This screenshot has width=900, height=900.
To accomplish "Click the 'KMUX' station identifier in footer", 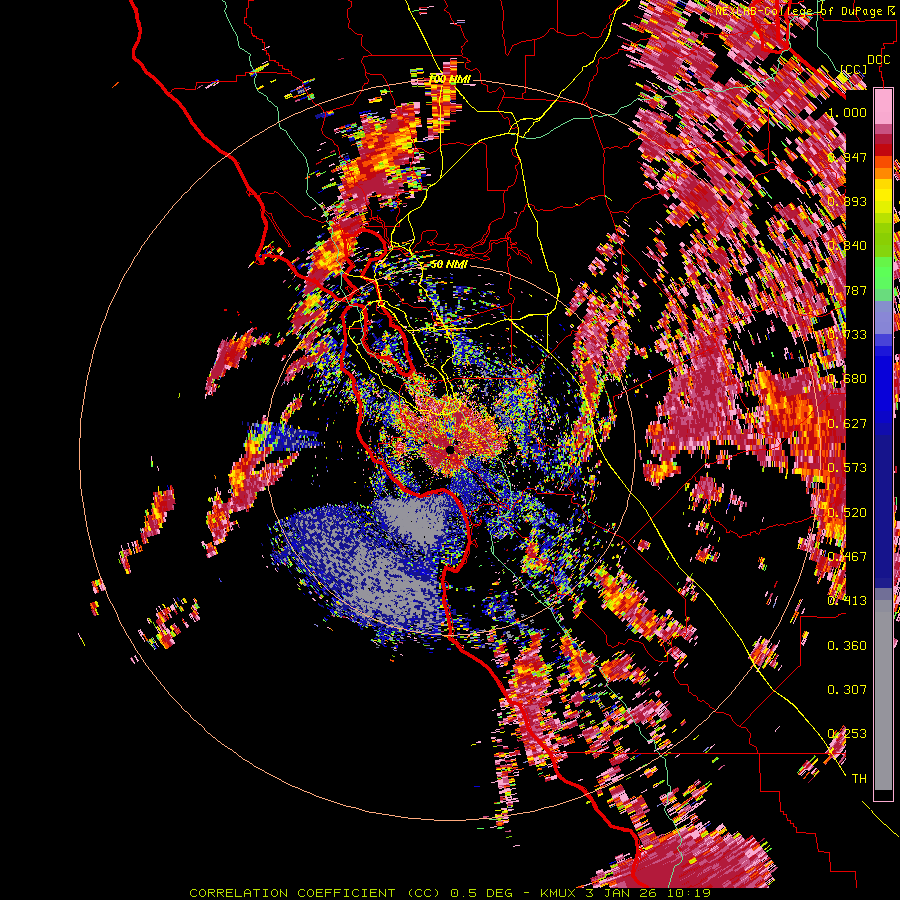I will pos(558,893).
